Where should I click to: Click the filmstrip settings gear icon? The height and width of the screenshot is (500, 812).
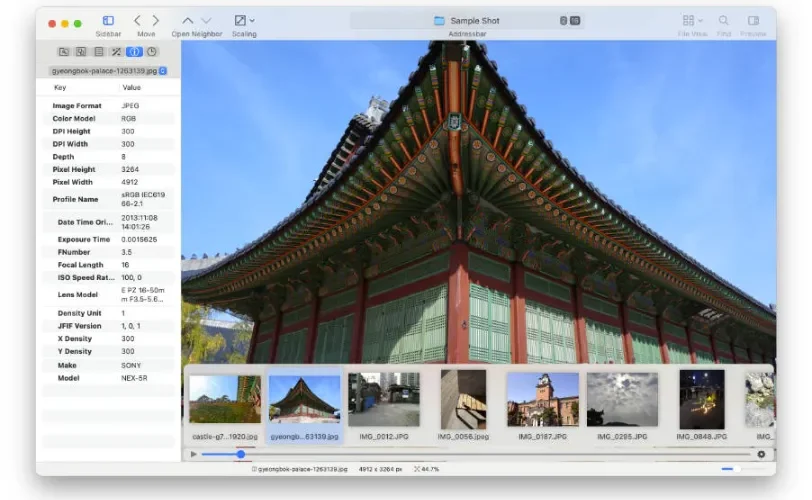pyautogui.click(x=761, y=454)
